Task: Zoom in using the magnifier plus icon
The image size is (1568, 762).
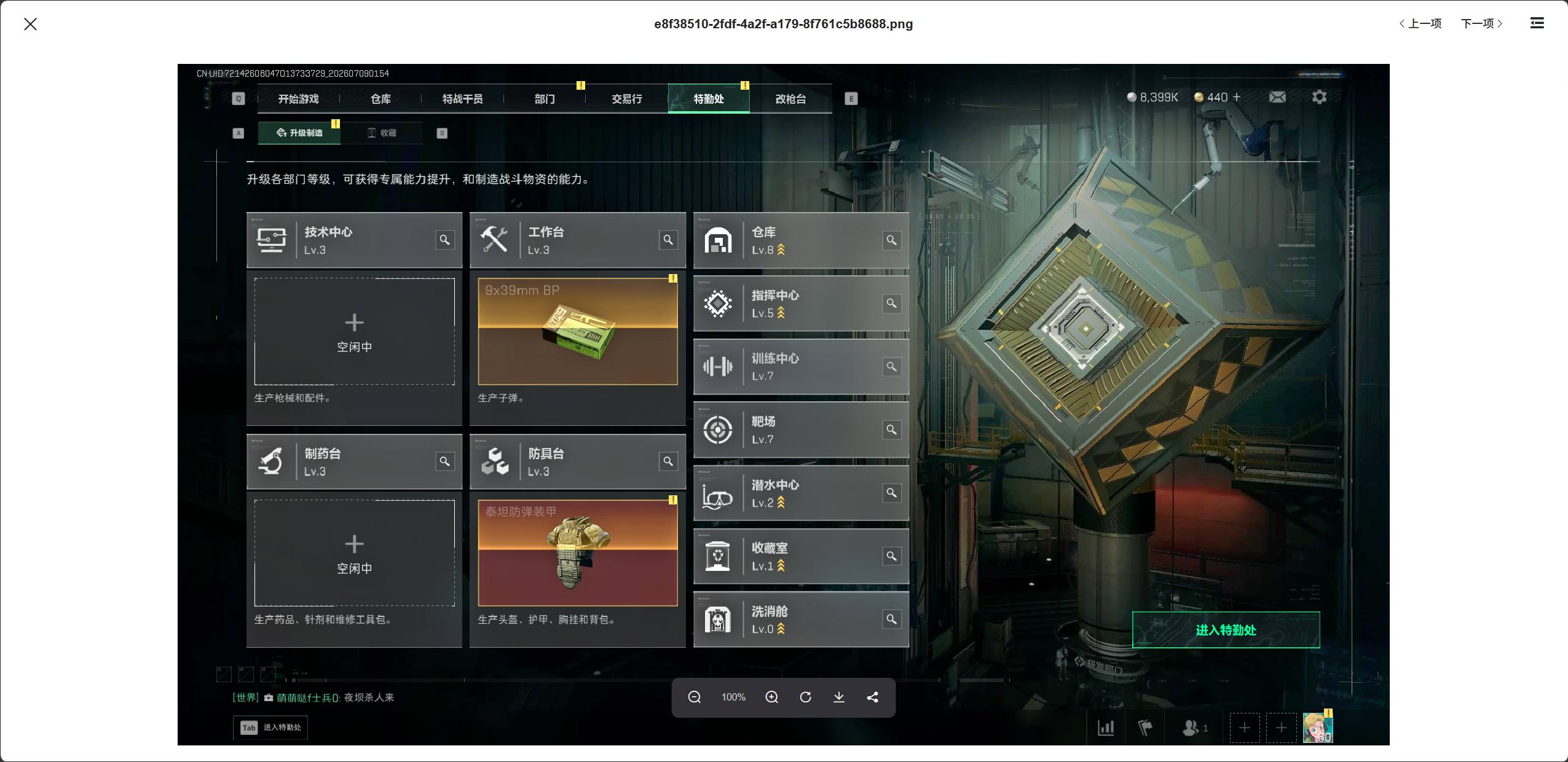Action: point(771,697)
